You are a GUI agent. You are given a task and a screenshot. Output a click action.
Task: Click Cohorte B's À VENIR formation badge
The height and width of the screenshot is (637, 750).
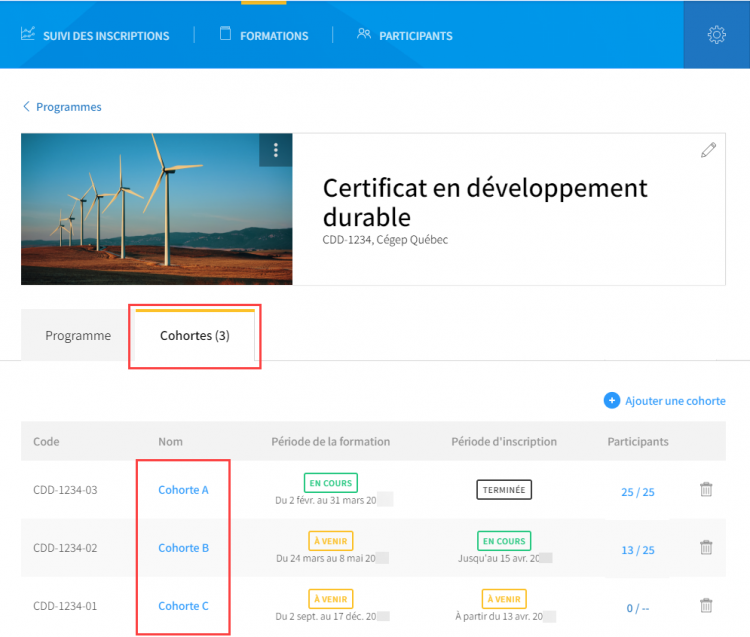(331, 540)
